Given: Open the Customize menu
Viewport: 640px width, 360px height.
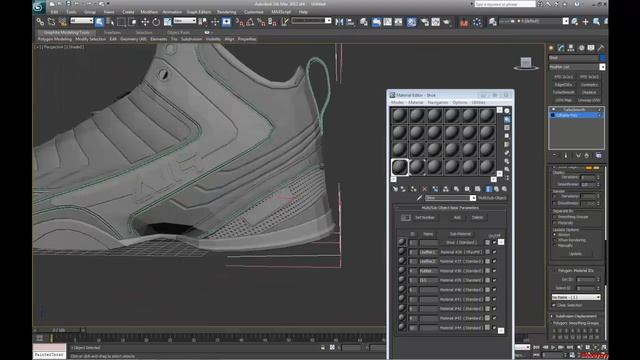Looking at the screenshot, I should 253,12.
